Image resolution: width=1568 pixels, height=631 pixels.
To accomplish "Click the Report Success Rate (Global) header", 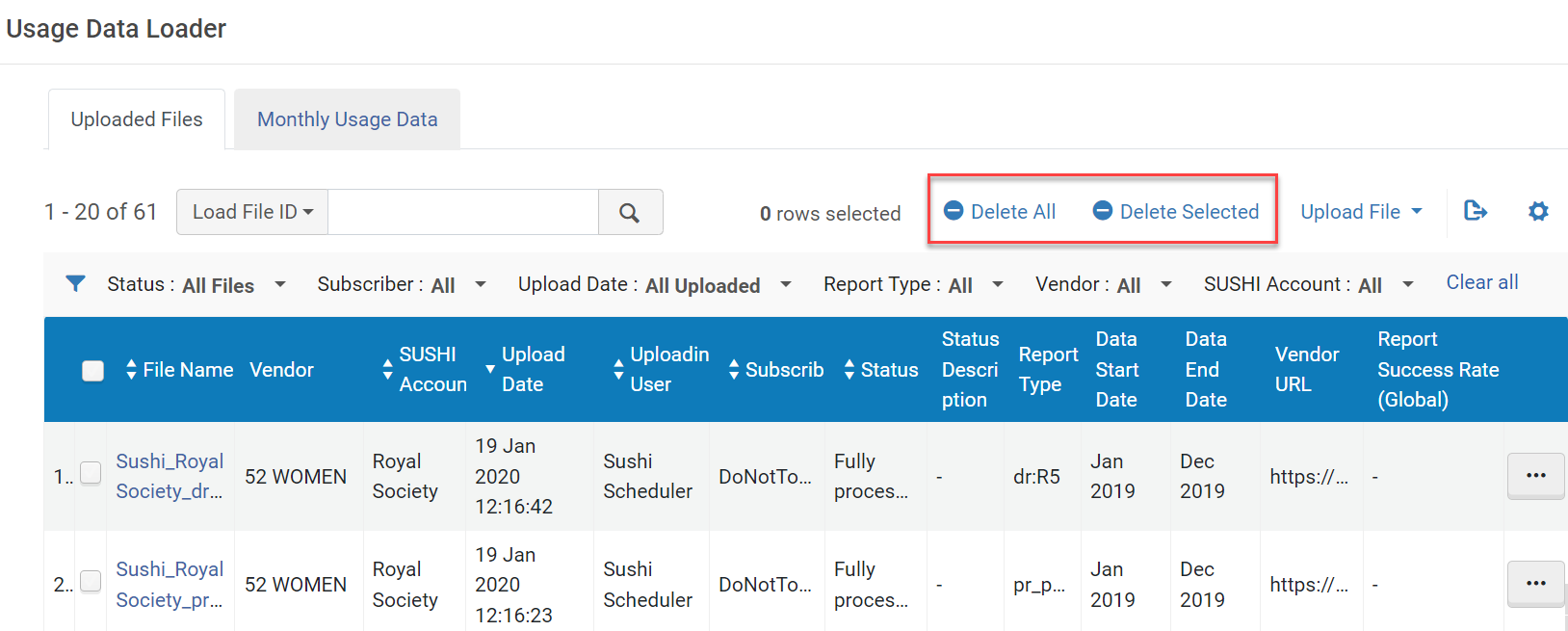I will pos(1438,370).
